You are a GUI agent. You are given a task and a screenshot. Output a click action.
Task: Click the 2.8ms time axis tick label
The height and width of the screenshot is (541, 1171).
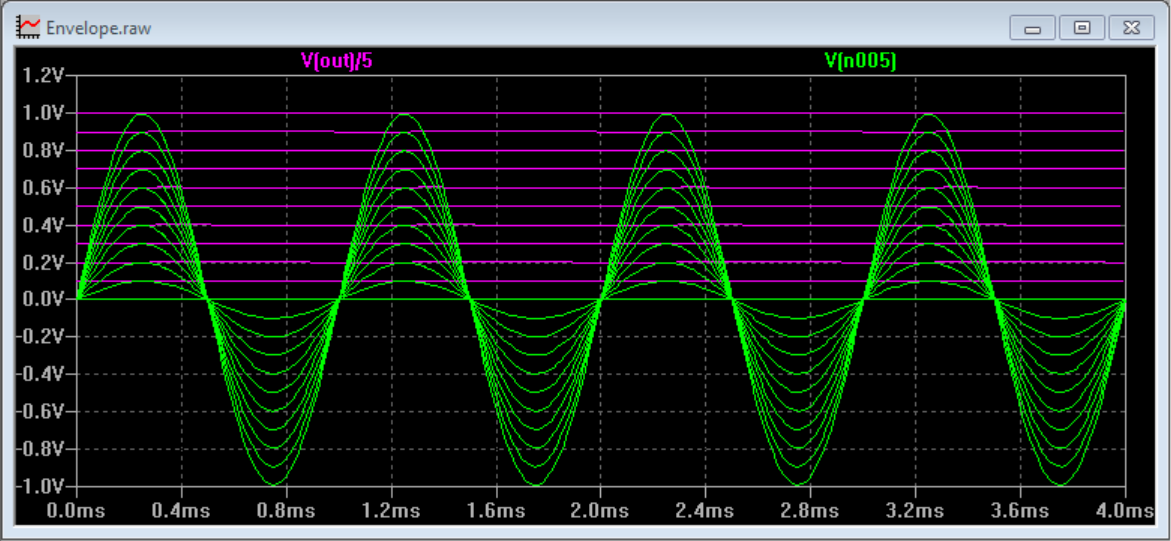[810, 510]
